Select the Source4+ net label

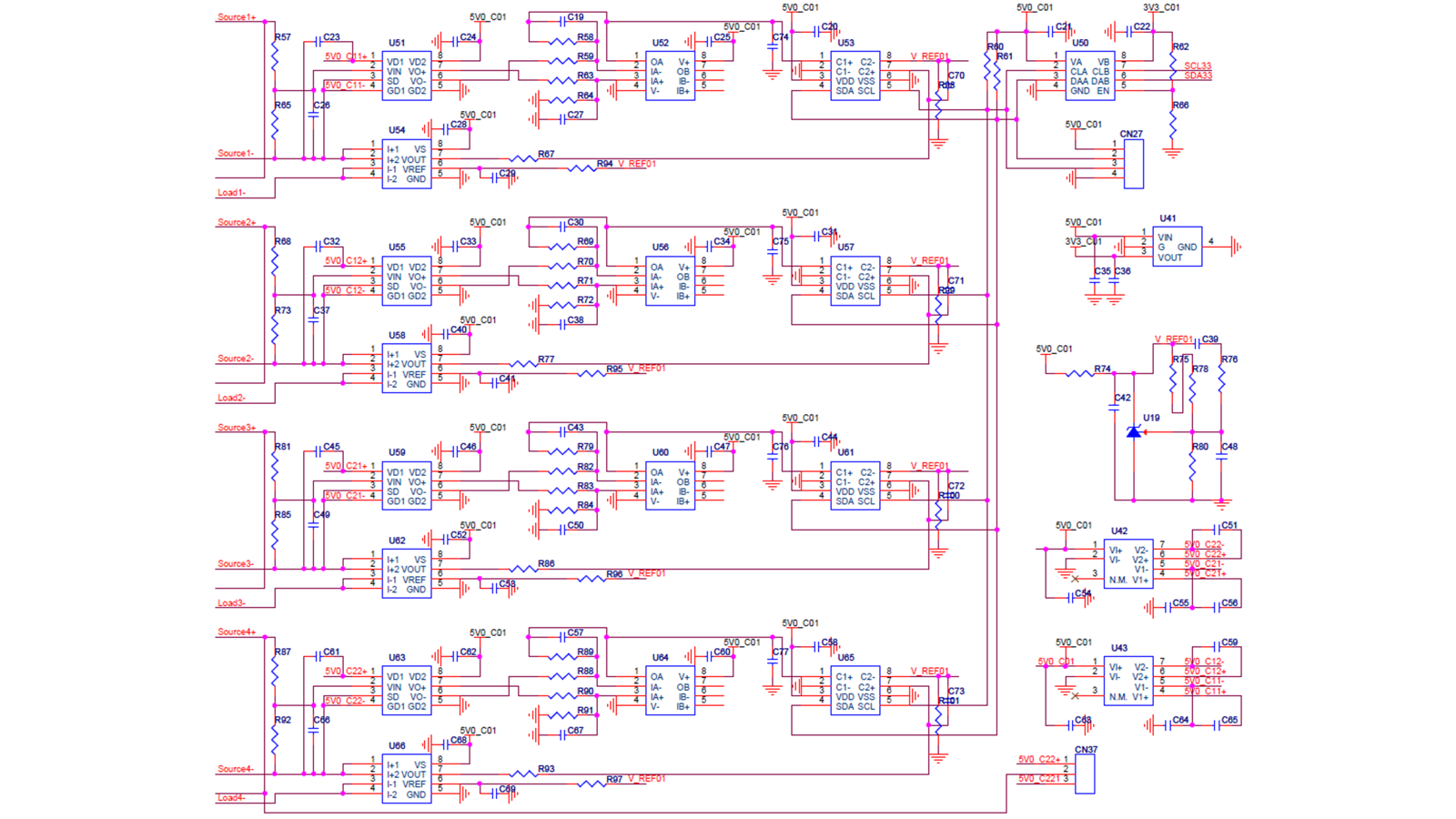click(237, 632)
